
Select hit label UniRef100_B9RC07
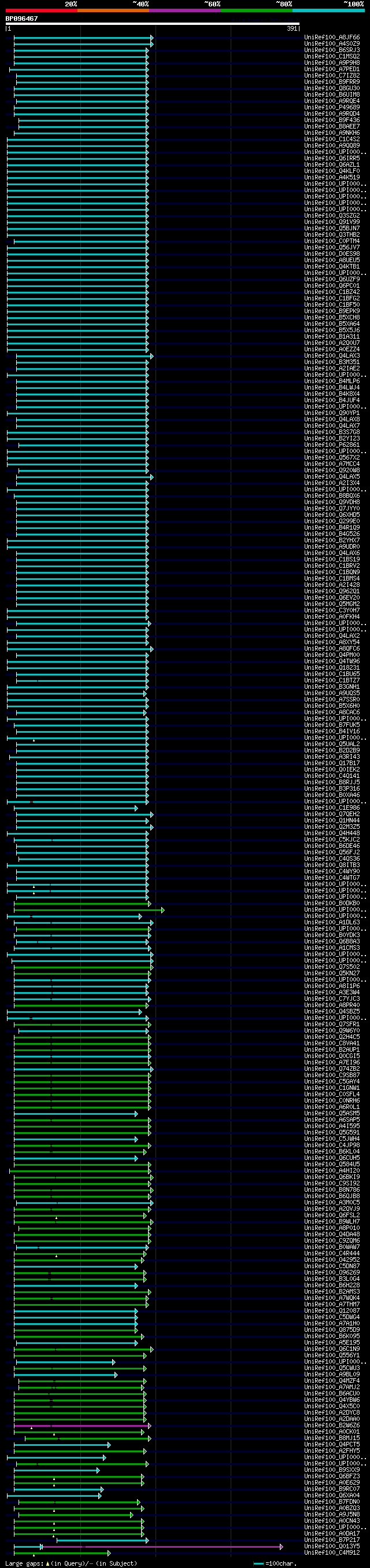point(332,1489)
